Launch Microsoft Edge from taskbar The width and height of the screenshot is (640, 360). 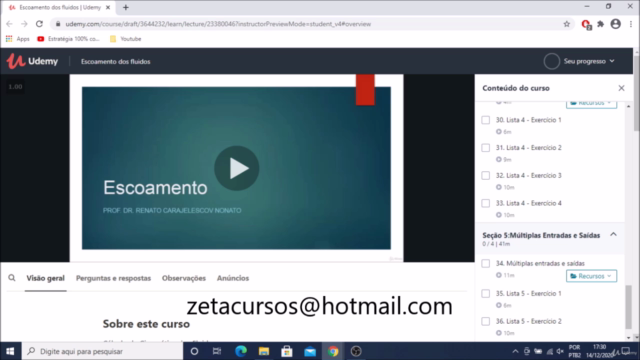241,351
